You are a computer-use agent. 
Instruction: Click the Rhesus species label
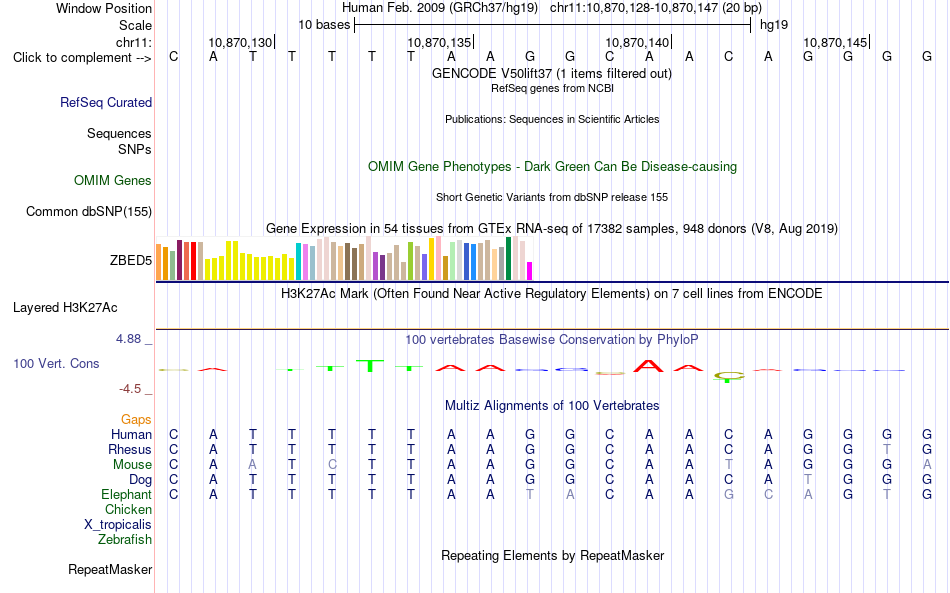click(130, 449)
